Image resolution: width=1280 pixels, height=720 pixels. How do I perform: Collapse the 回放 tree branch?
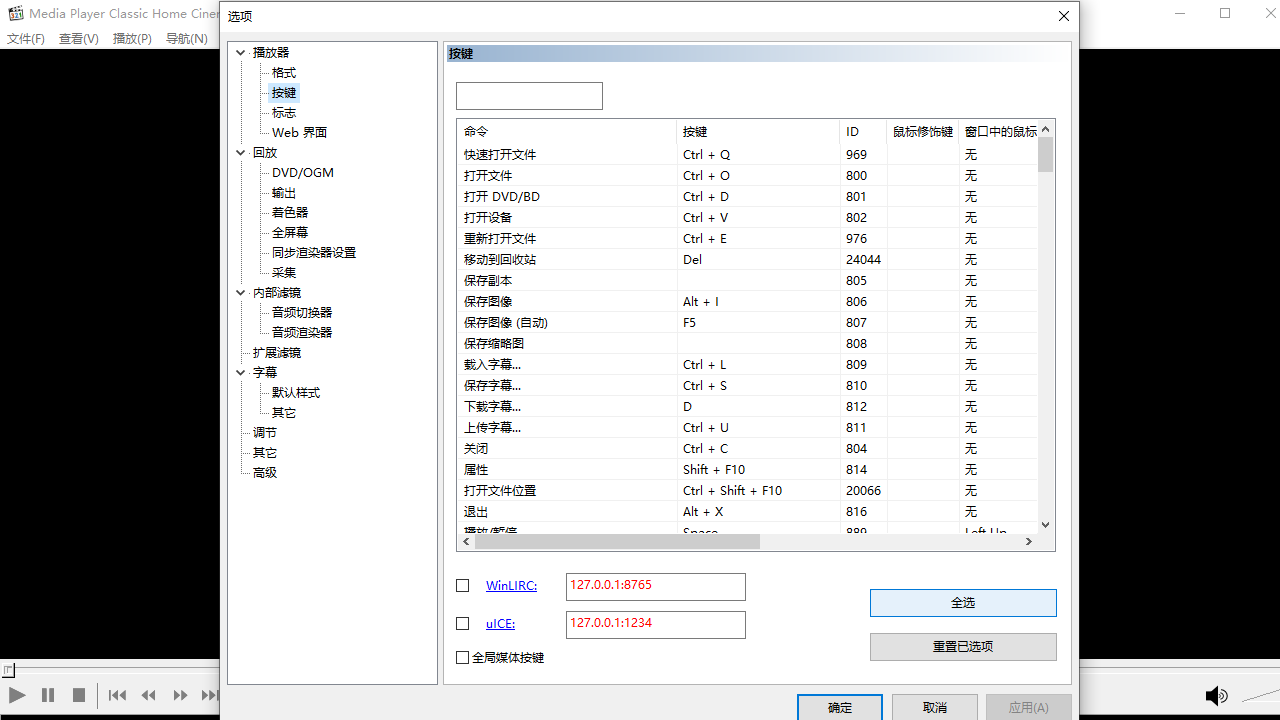click(x=240, y=152)
